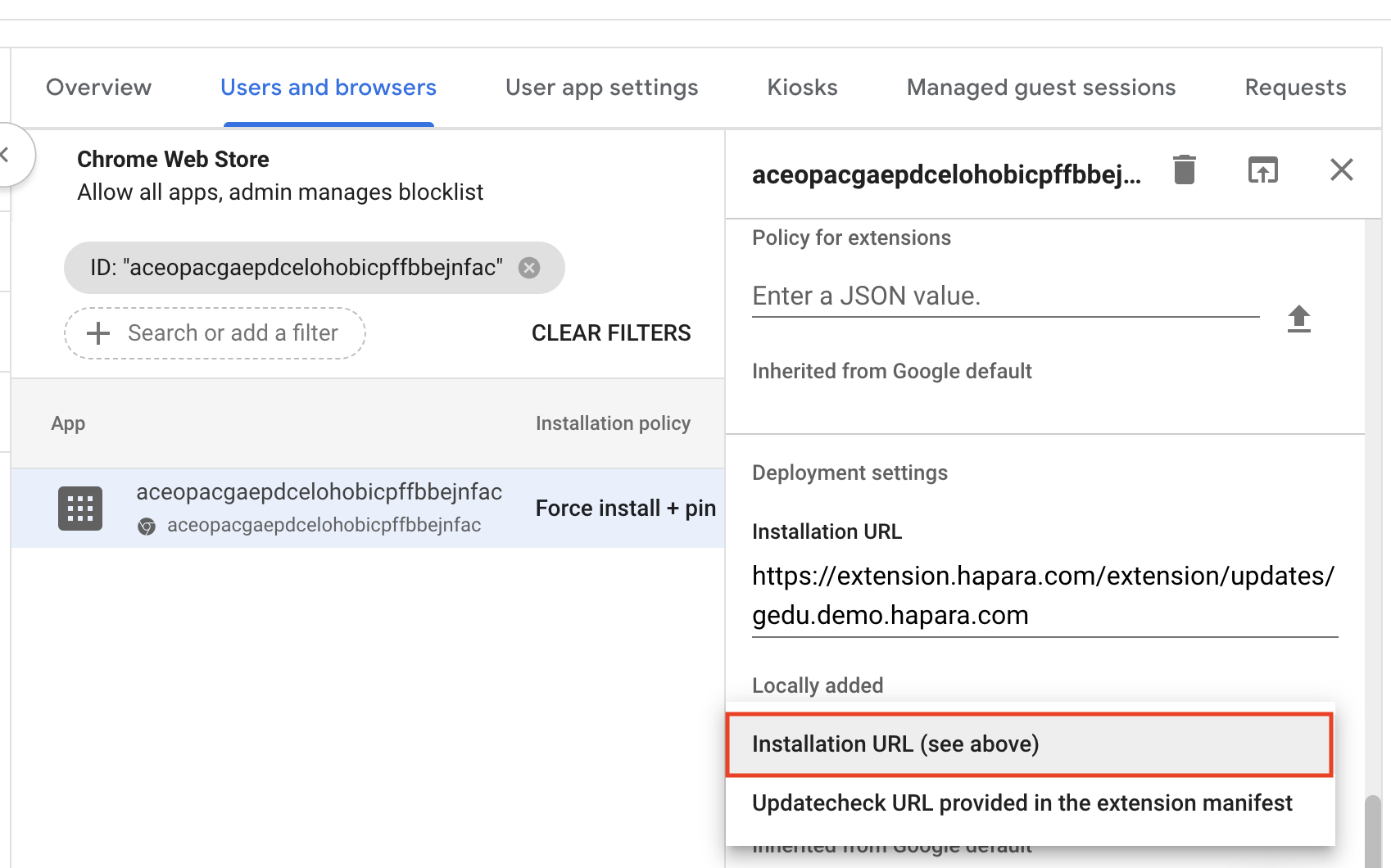1391x868 pixels.
Task: Open the app details via the grid app icon
Action: (79, 508)
